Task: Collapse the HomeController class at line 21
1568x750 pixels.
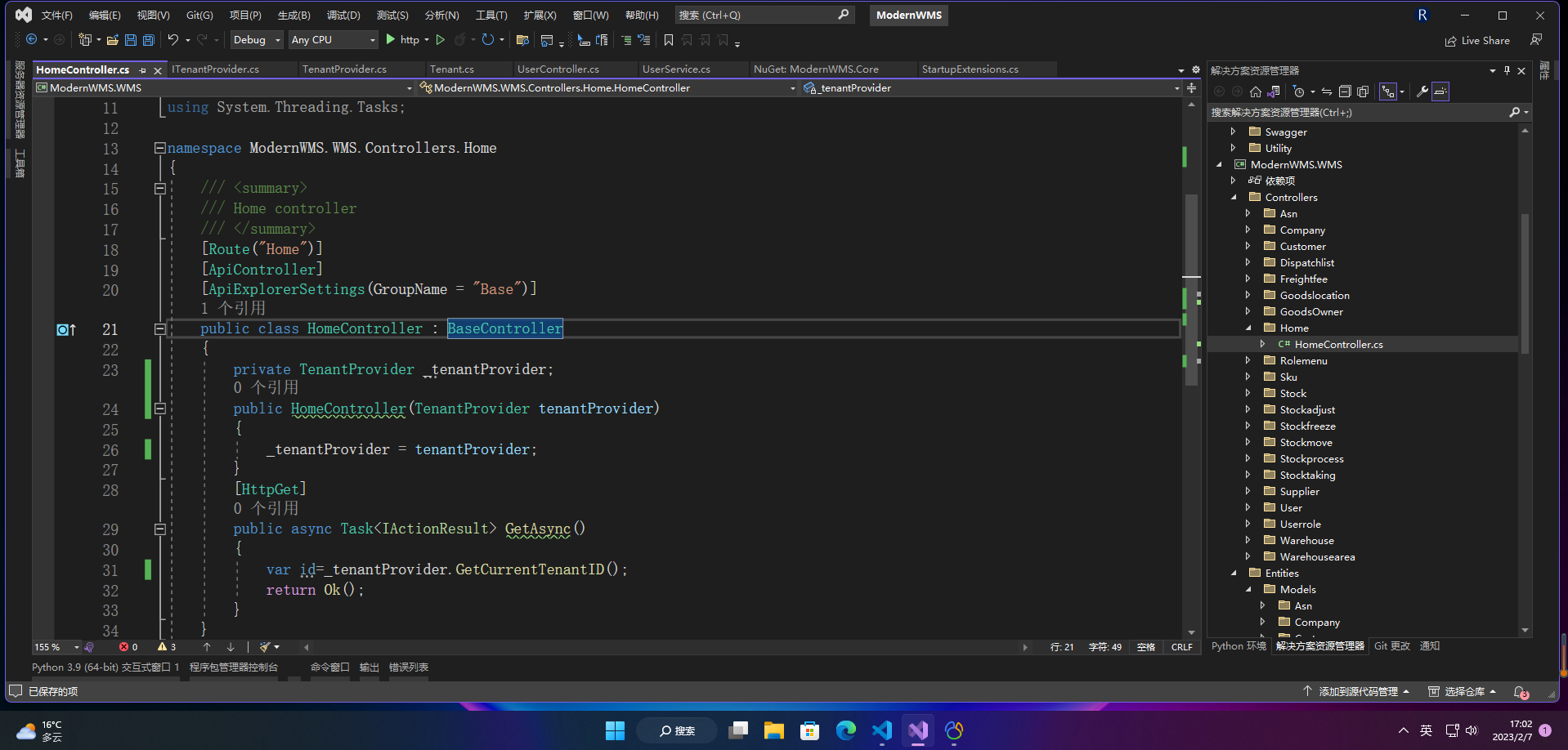Action: pyautogui.click(x=160, y=328)
